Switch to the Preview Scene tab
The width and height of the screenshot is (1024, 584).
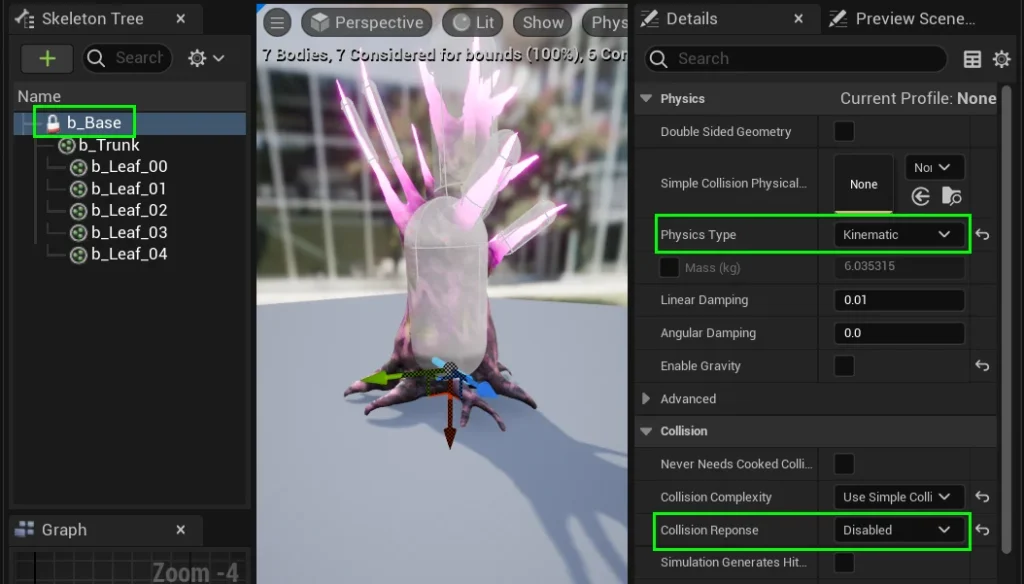click(914, 19)
